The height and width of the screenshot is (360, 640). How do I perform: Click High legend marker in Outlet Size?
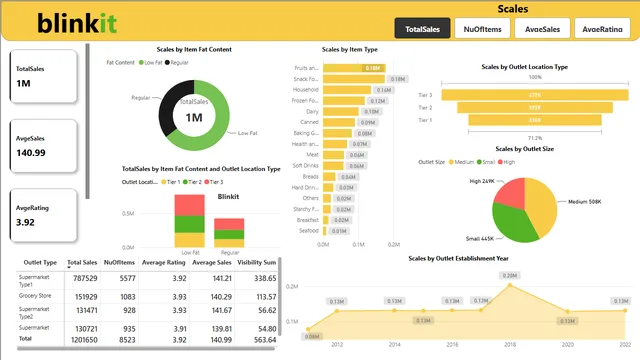pos(500,162)
